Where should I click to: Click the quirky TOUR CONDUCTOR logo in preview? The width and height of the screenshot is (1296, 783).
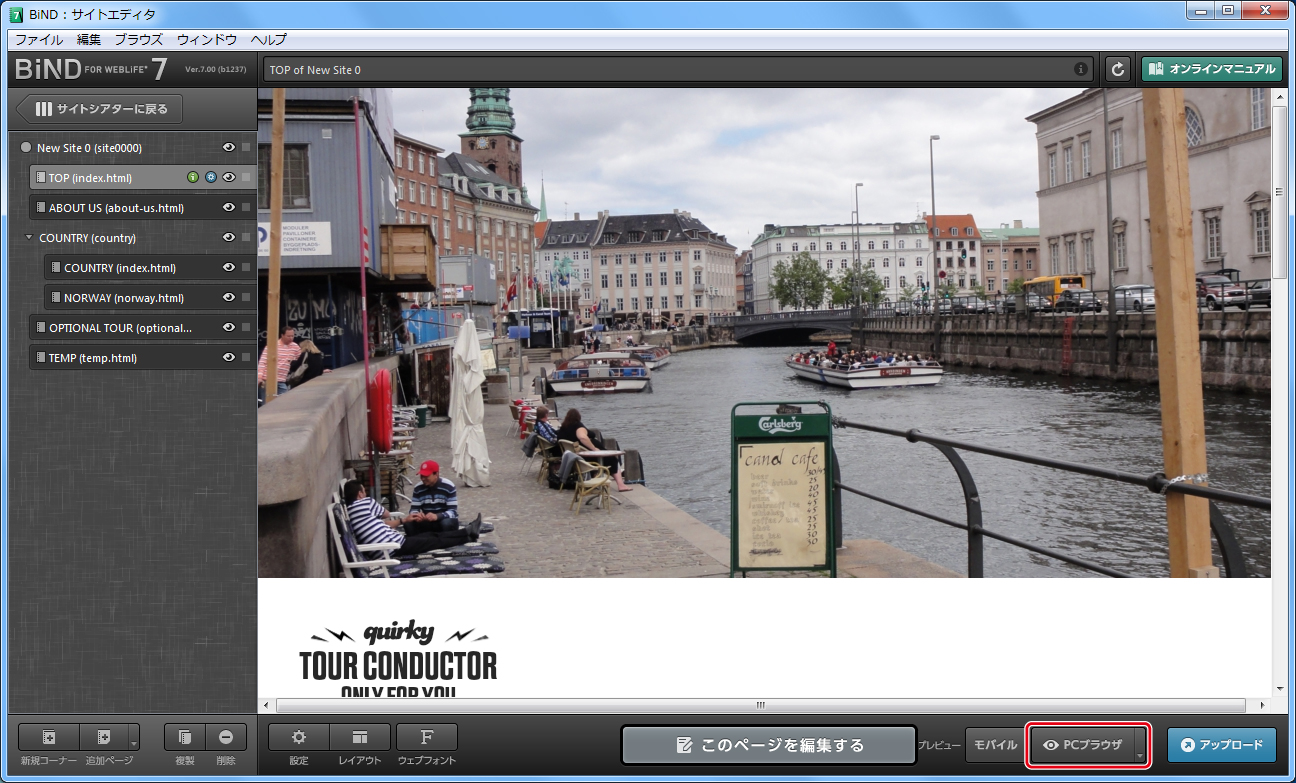(x=398, y=659)
